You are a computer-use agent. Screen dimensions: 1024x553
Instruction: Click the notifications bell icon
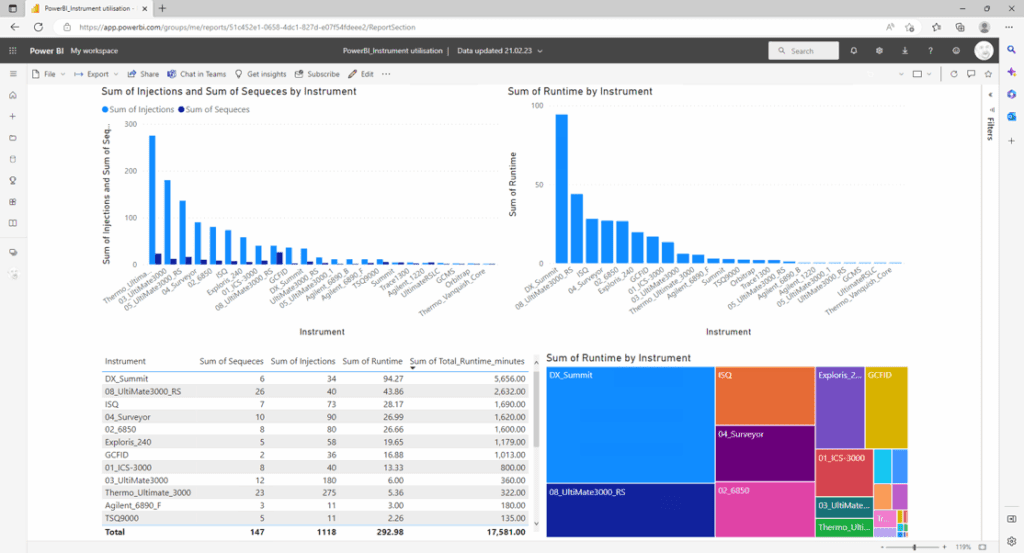pyautogui.click(x=853, y=50)
